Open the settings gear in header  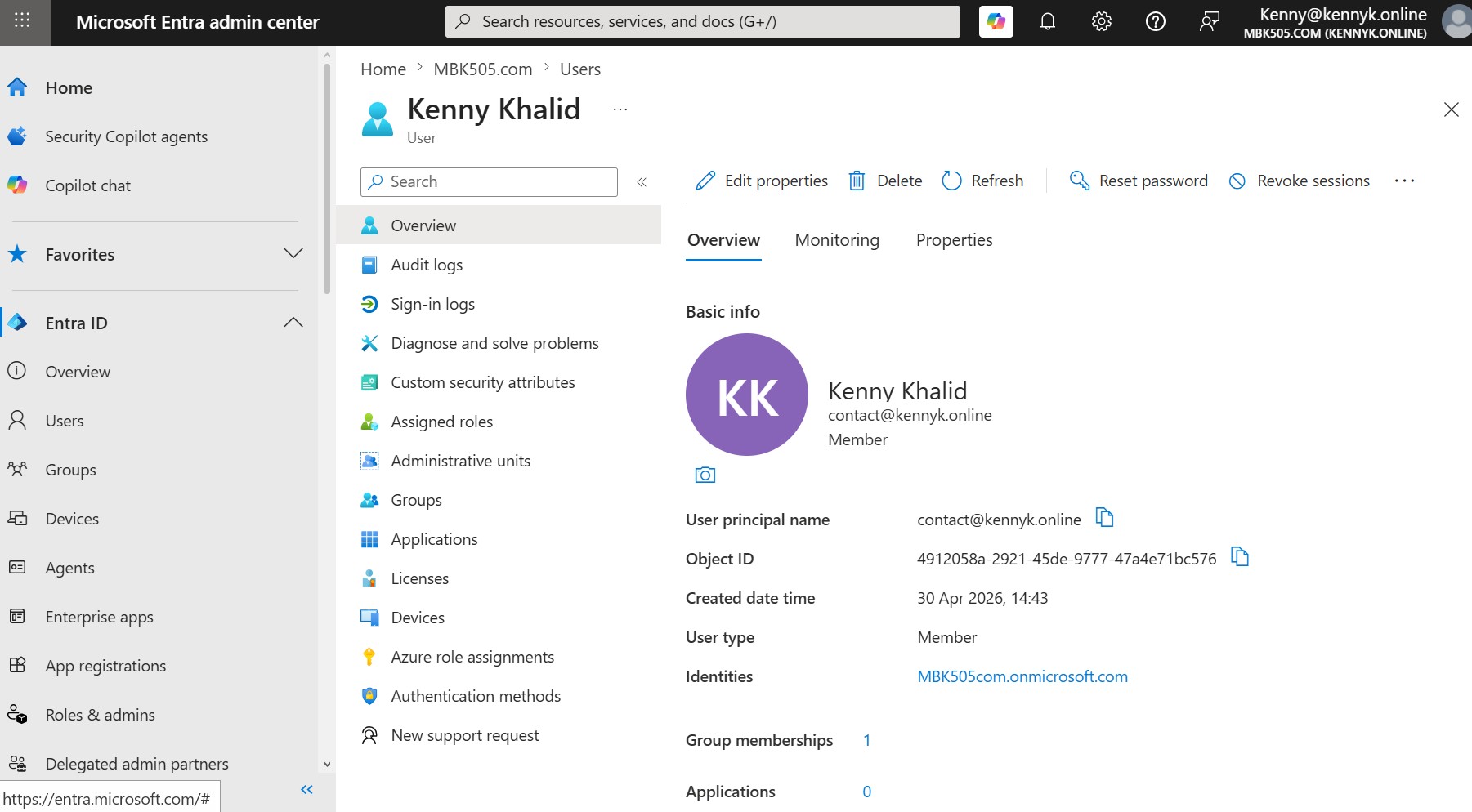tap(1101, 22)
